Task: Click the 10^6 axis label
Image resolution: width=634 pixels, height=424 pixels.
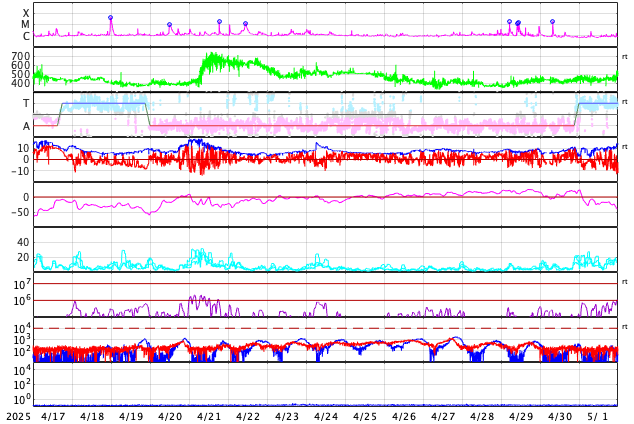Action: [x=22, y=301]
